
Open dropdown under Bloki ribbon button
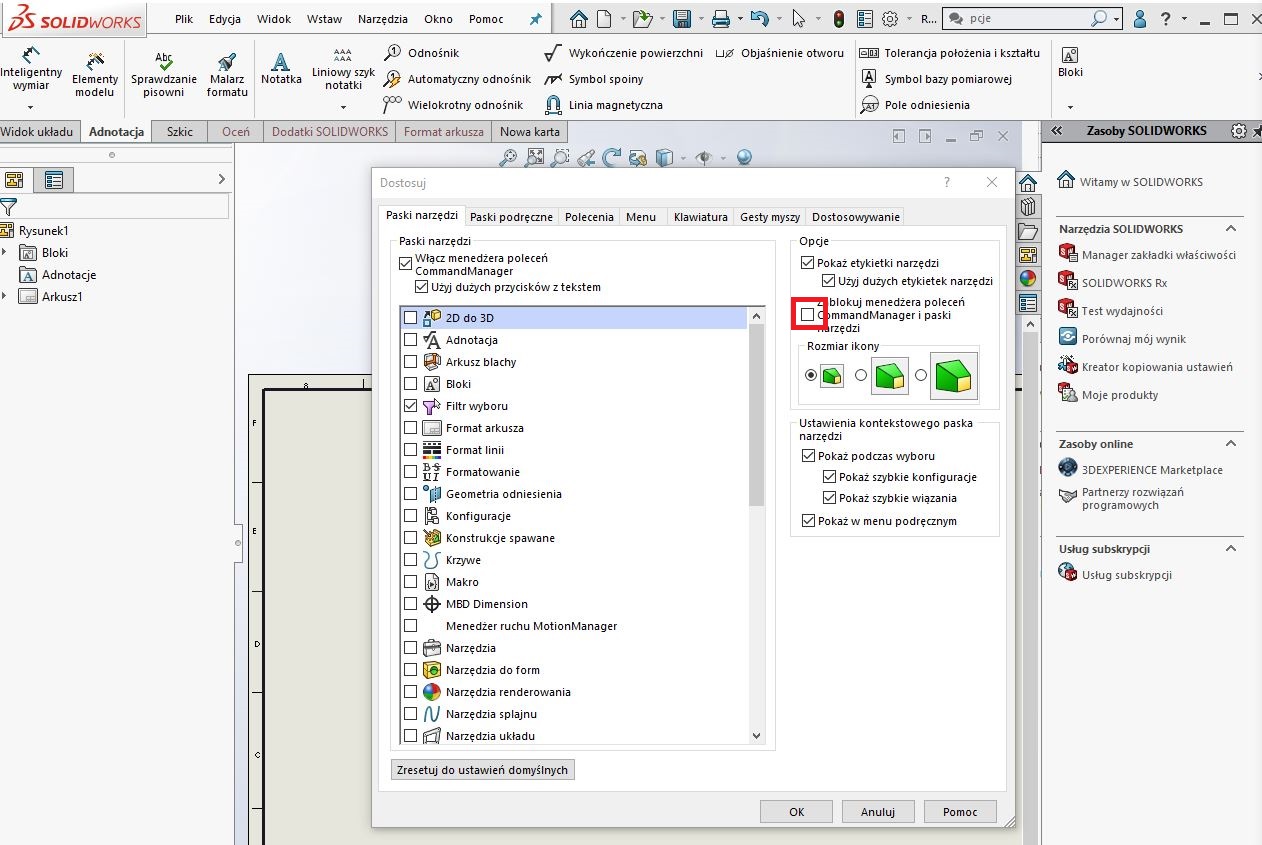(1070, 107)
